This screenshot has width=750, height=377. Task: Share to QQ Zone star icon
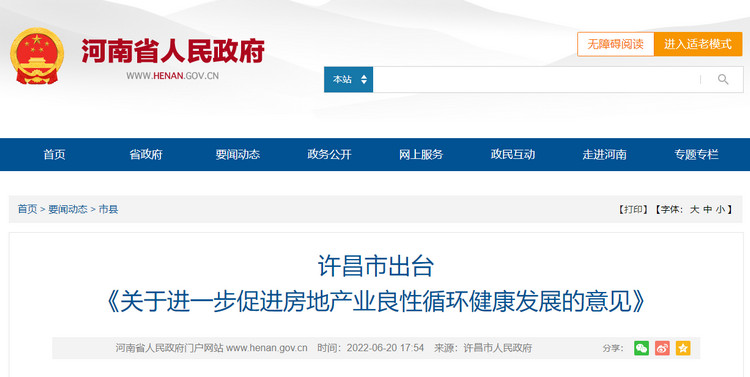click(x=683, y=348)
